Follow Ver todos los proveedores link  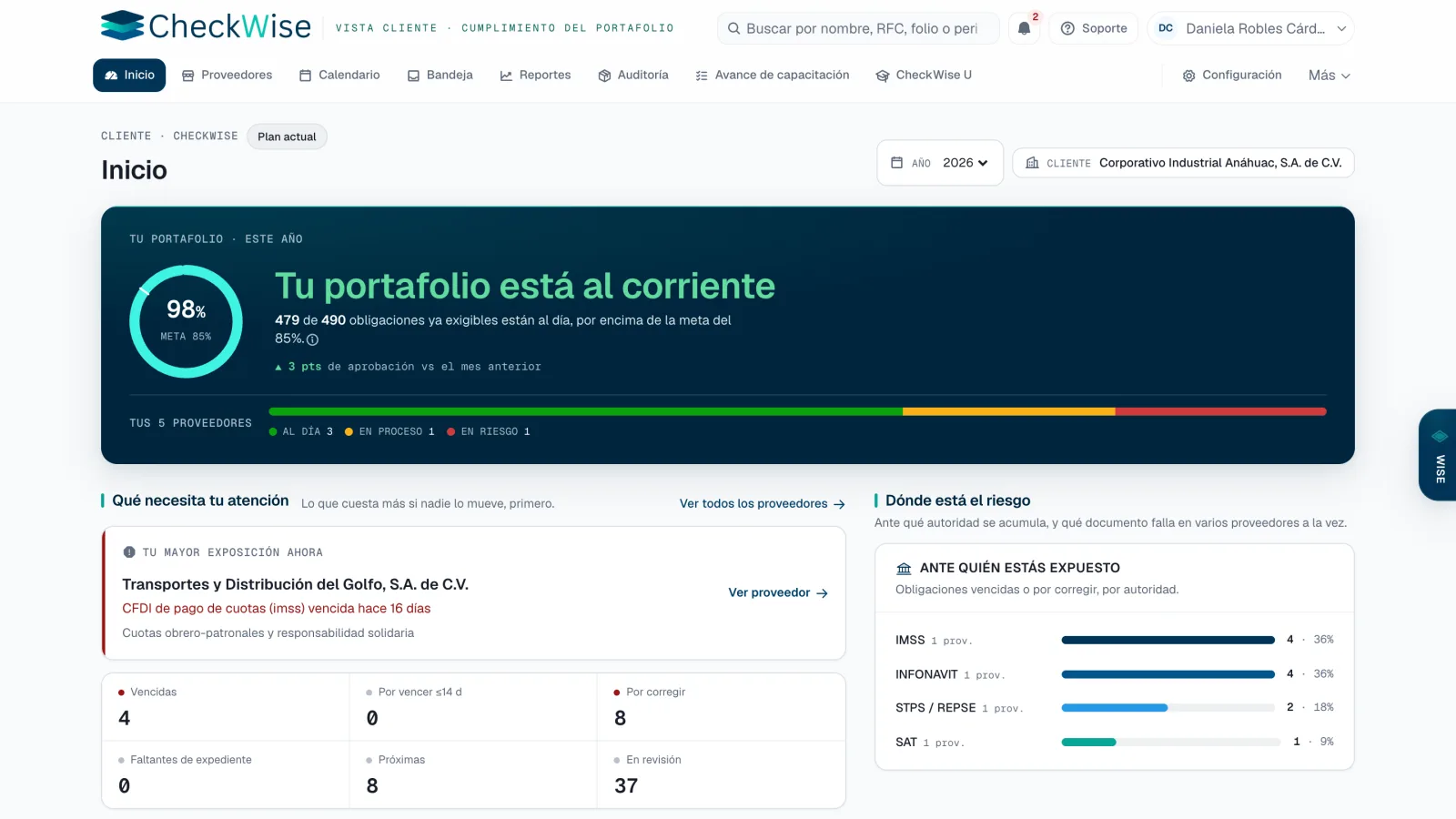pyautogui.click(x=763, y=503)
